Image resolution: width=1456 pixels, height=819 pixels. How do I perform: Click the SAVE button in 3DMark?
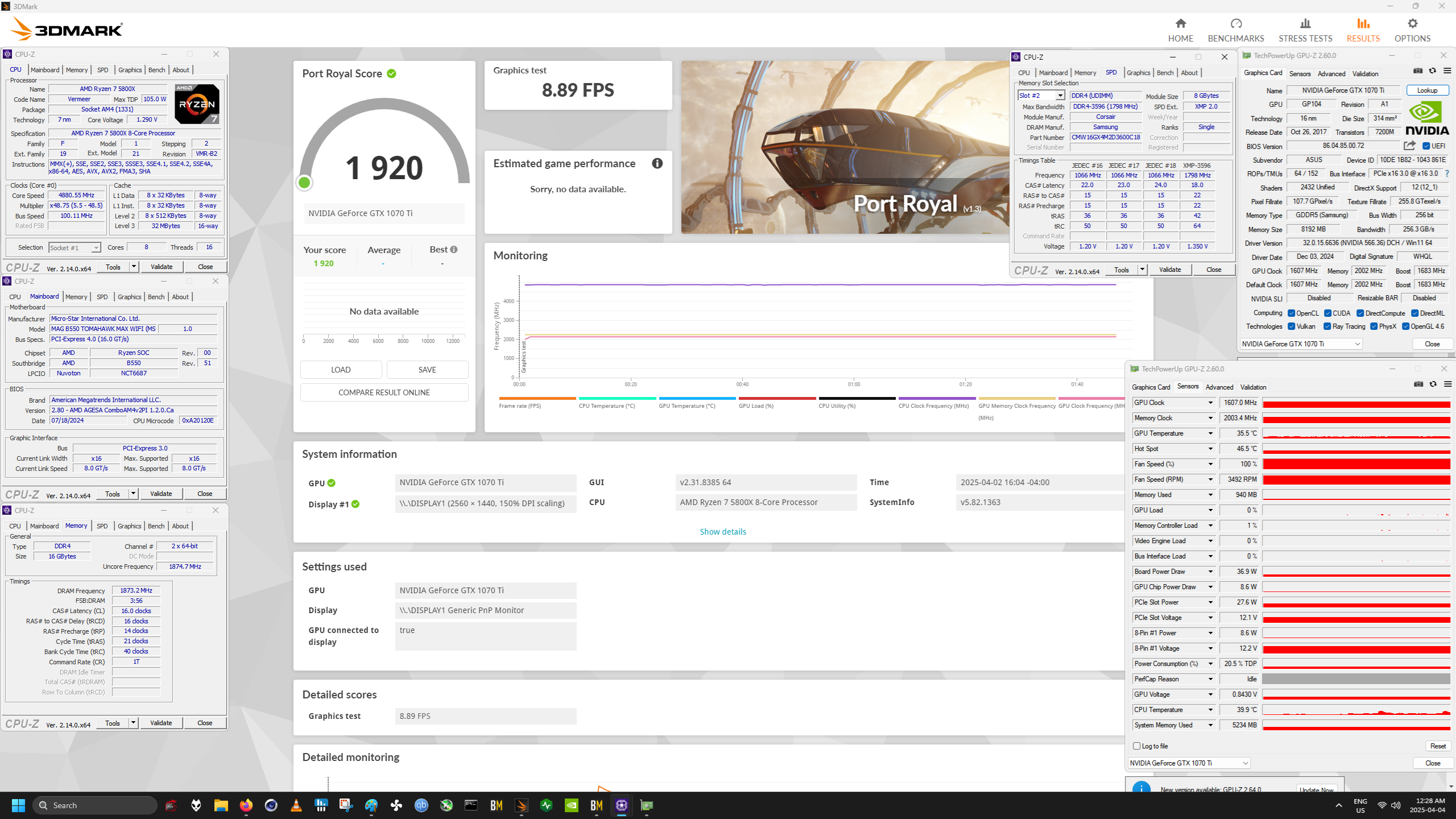(427, 370)
